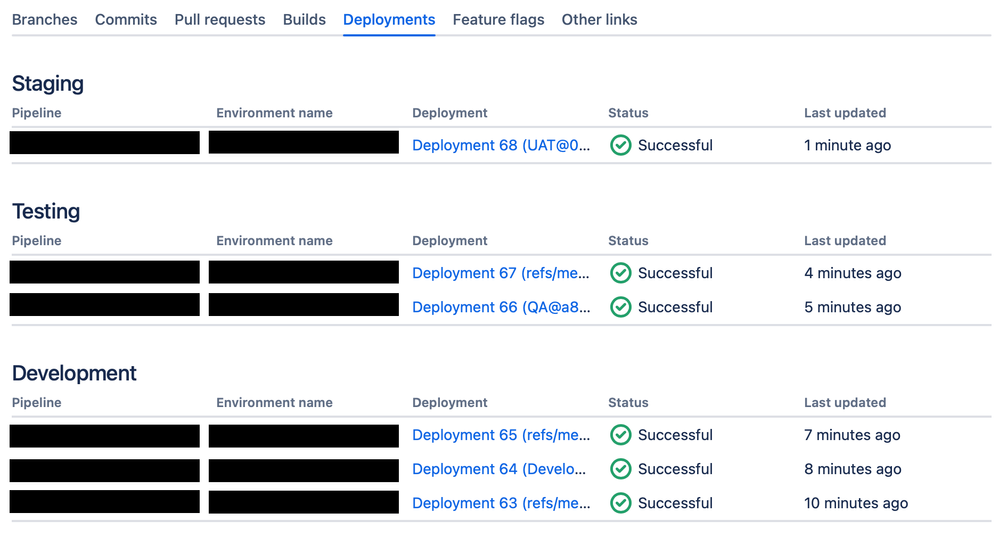
Task: Click '7 minutes ago' timestamp
Action: click(x=852, y=435)
